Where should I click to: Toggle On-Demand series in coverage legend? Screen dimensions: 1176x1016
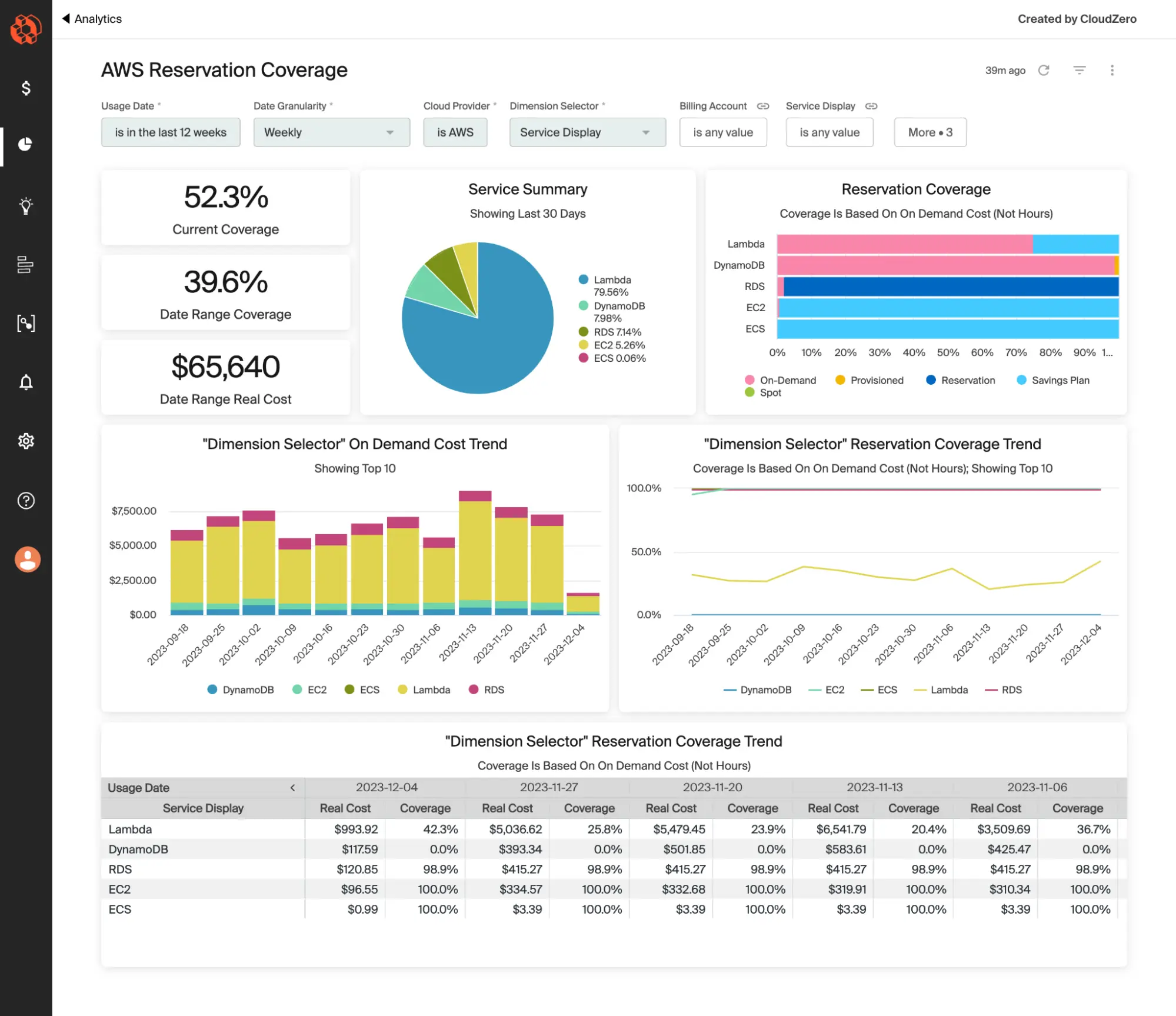tap(781, 380)
